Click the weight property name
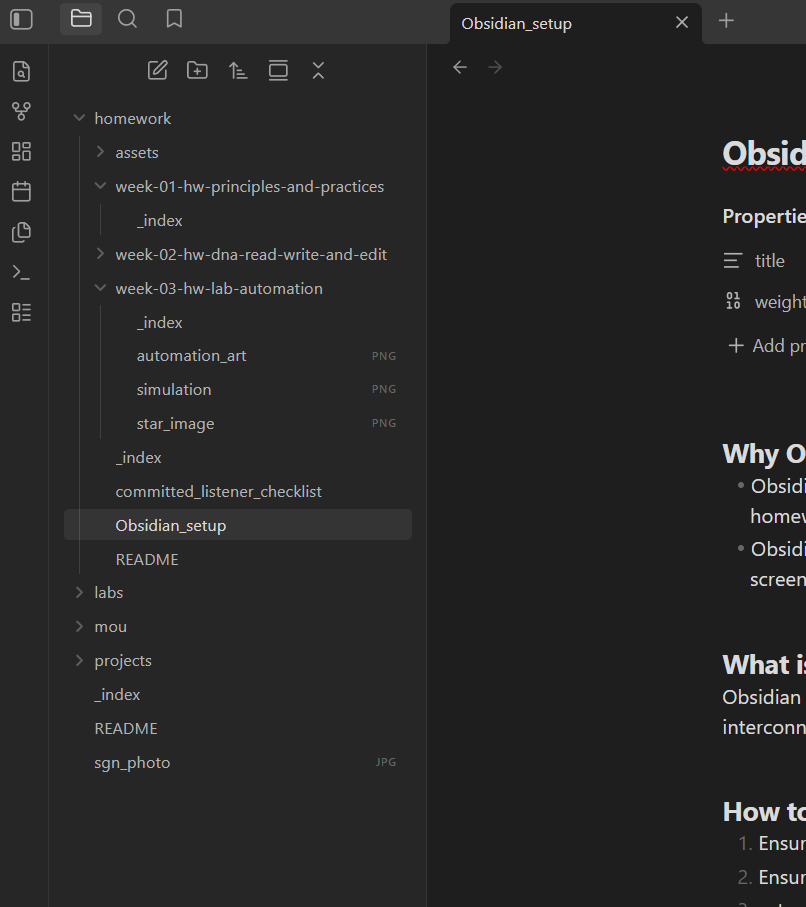The image size is (806, 907). (x=780, y=302)
